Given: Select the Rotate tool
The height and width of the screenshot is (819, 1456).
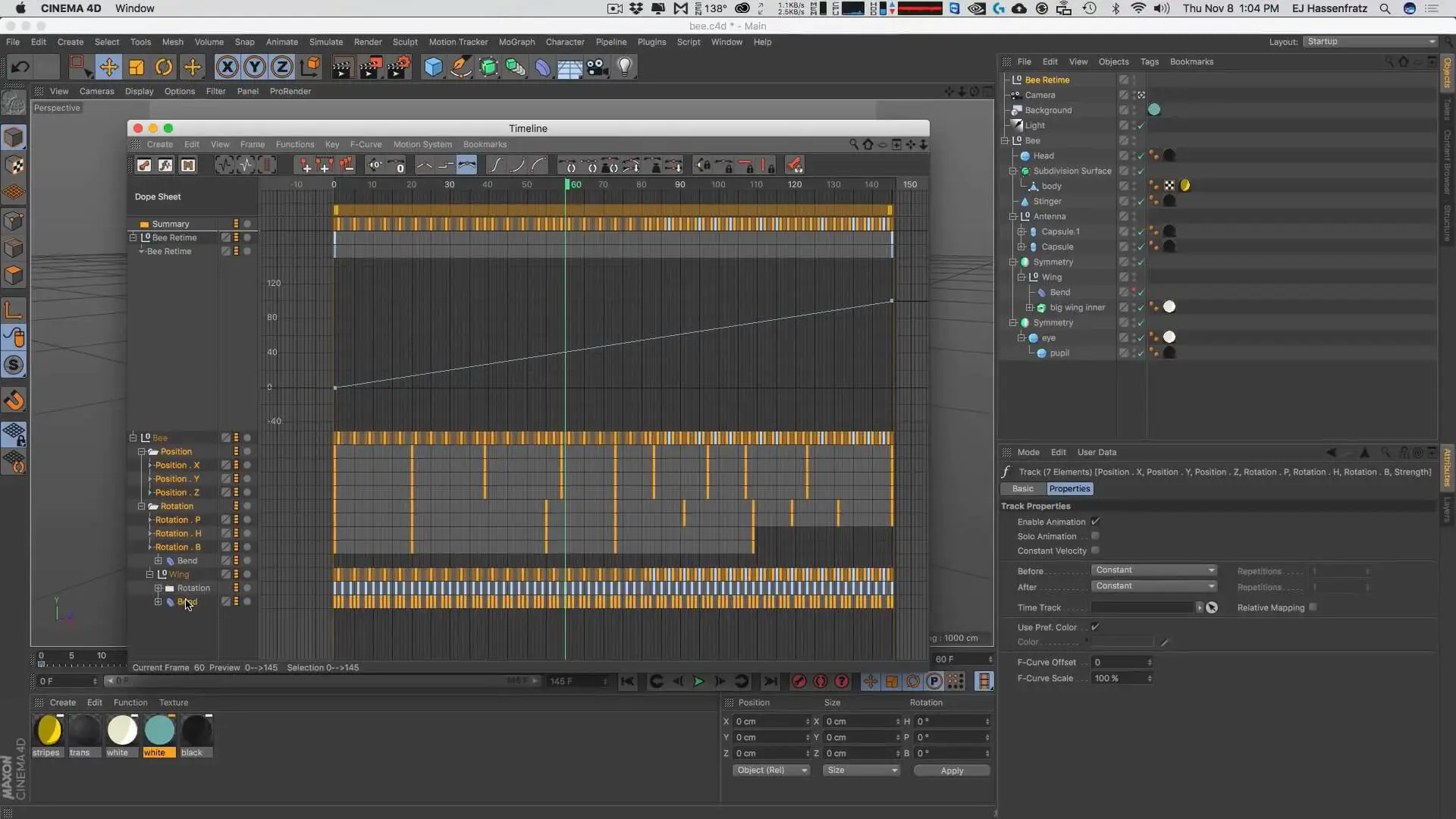Looking at the screenshot, I should 164,67.
